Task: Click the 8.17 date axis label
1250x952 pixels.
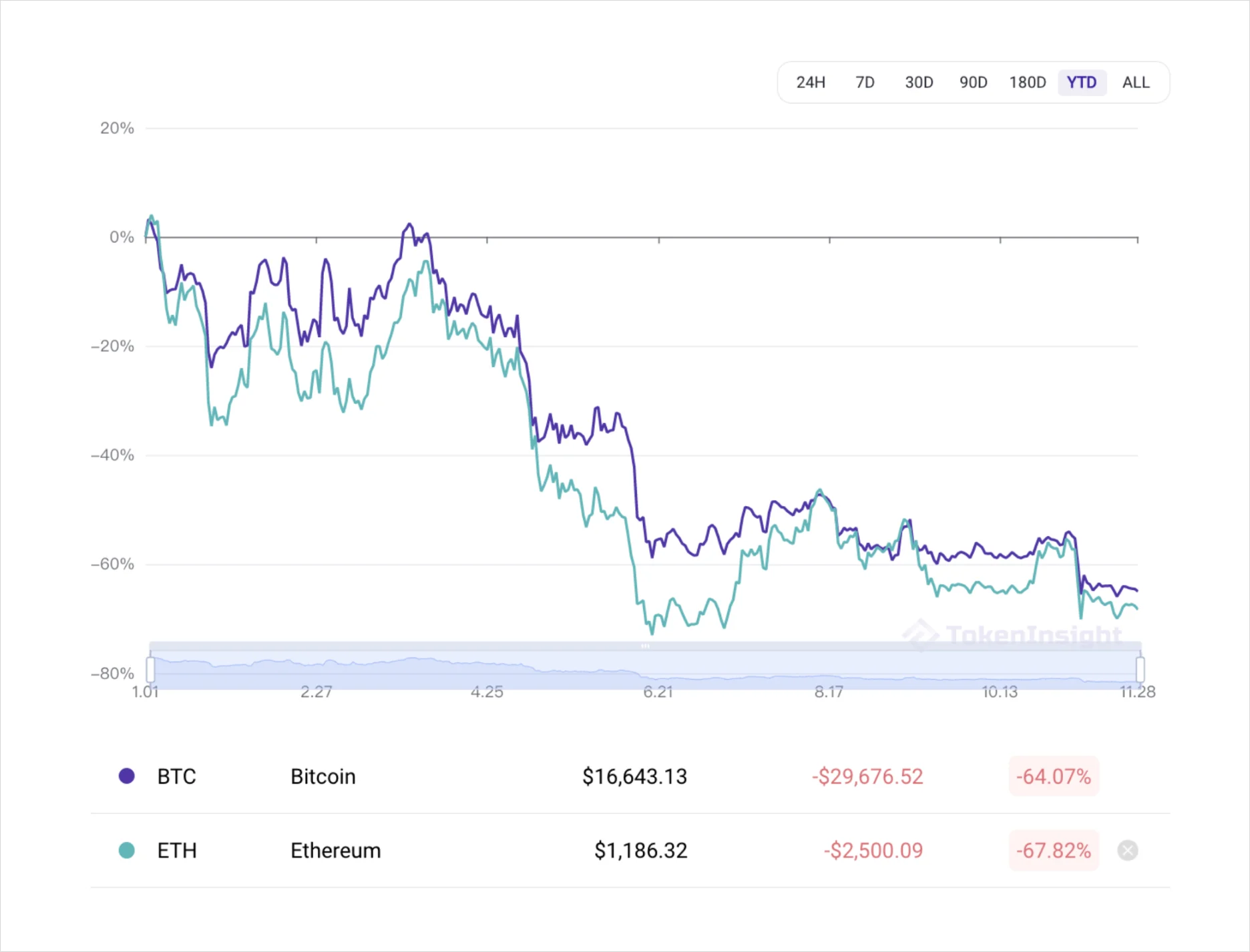Action: click(829, 692)
